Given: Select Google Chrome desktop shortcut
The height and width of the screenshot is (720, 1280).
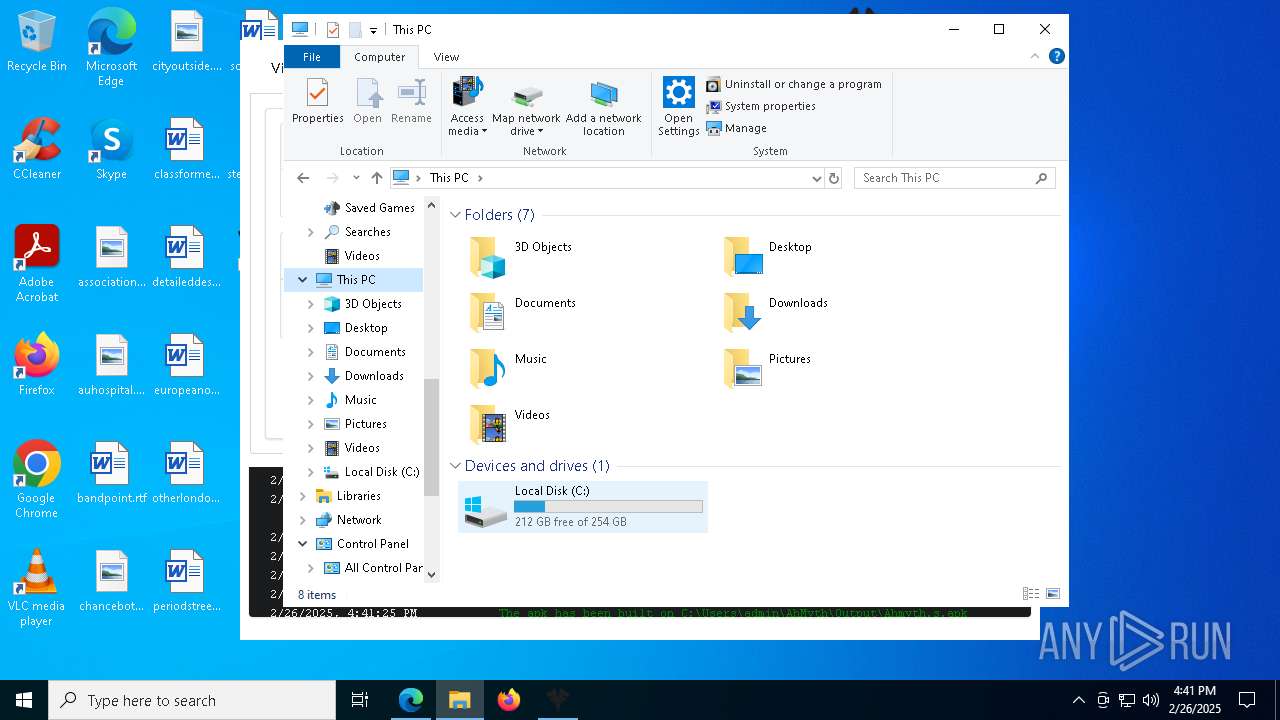Looking at the screenshot, I should pyautogui.click(x=37, y=480).
